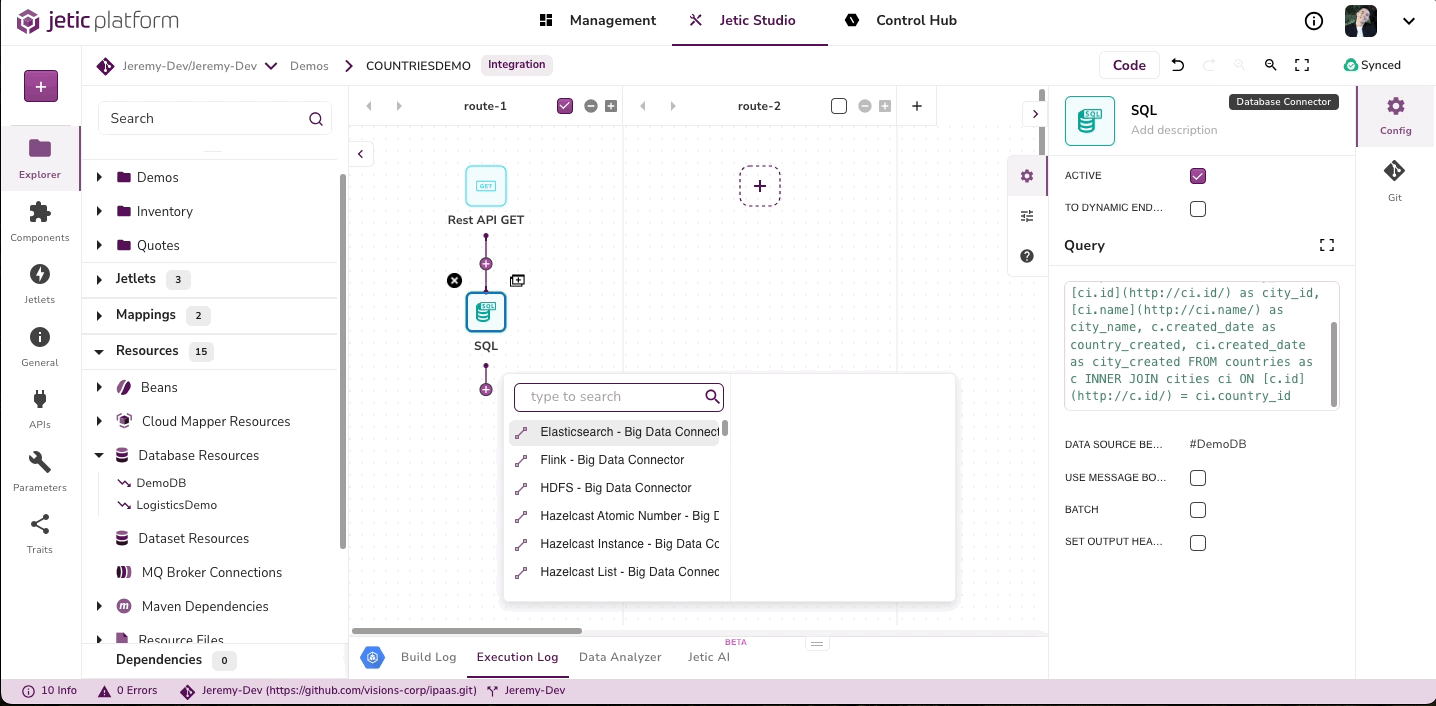1436x706 pixels.
Task: Enable SET OUTPUT HEA checkbox
Action: coord(1198,543)
